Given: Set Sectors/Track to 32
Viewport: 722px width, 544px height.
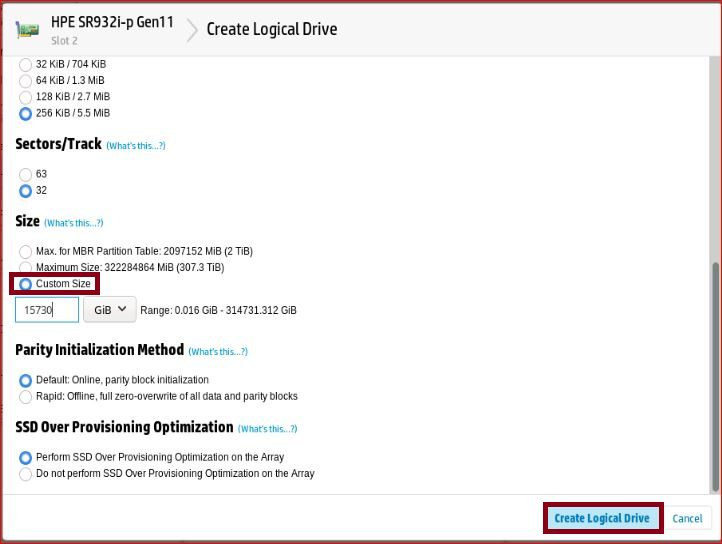Looking at the screenshot, I should coord(26,190).
